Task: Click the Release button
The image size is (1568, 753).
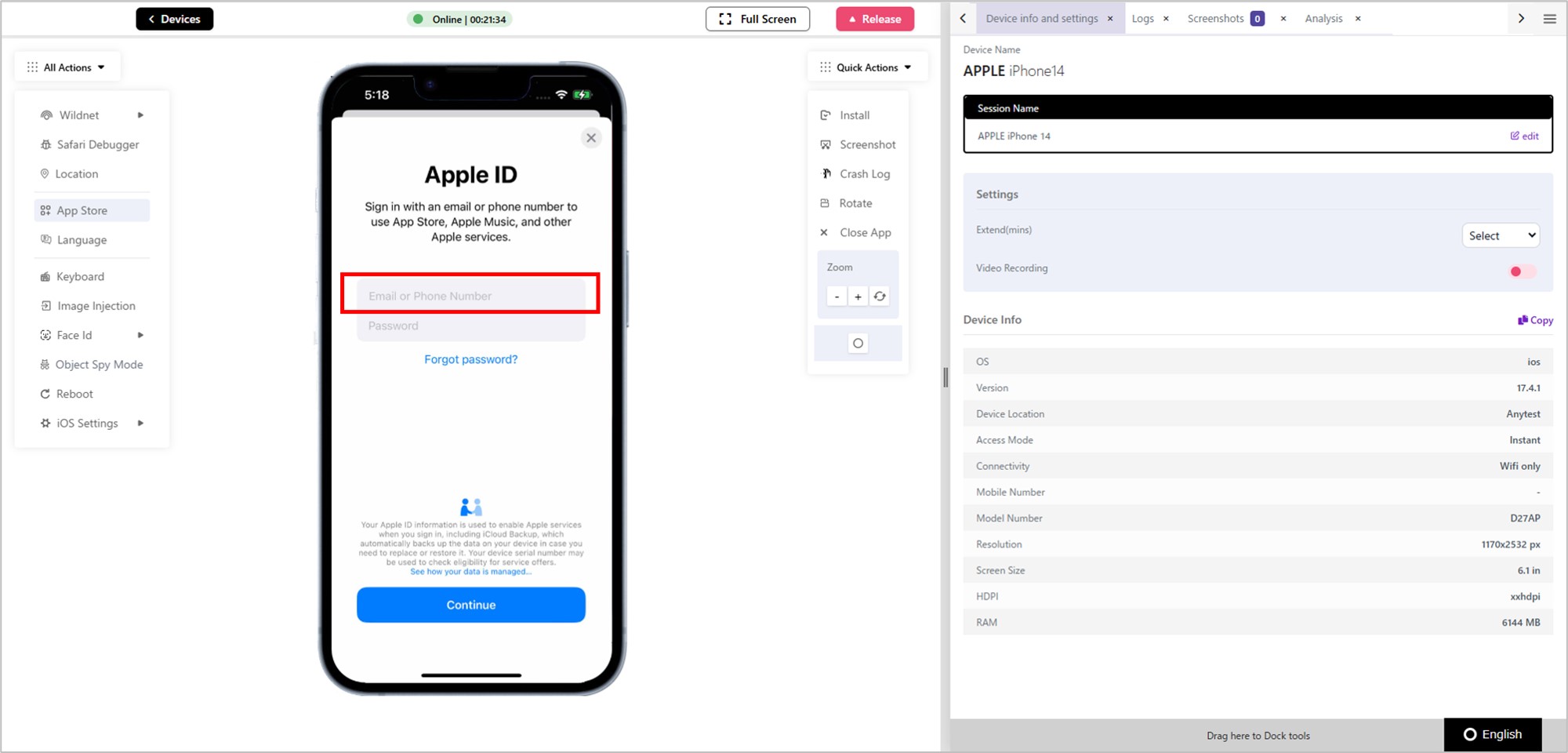Action: [875, 19]
